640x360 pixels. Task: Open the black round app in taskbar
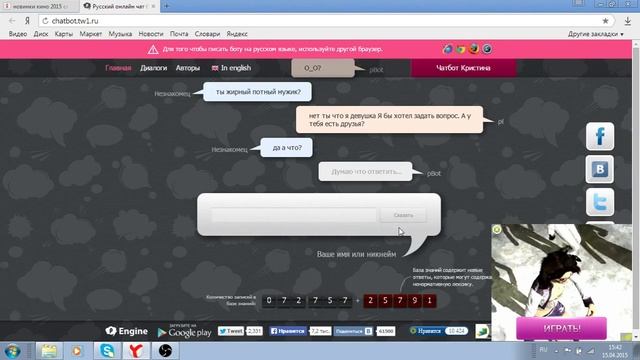tap(165, 351)
